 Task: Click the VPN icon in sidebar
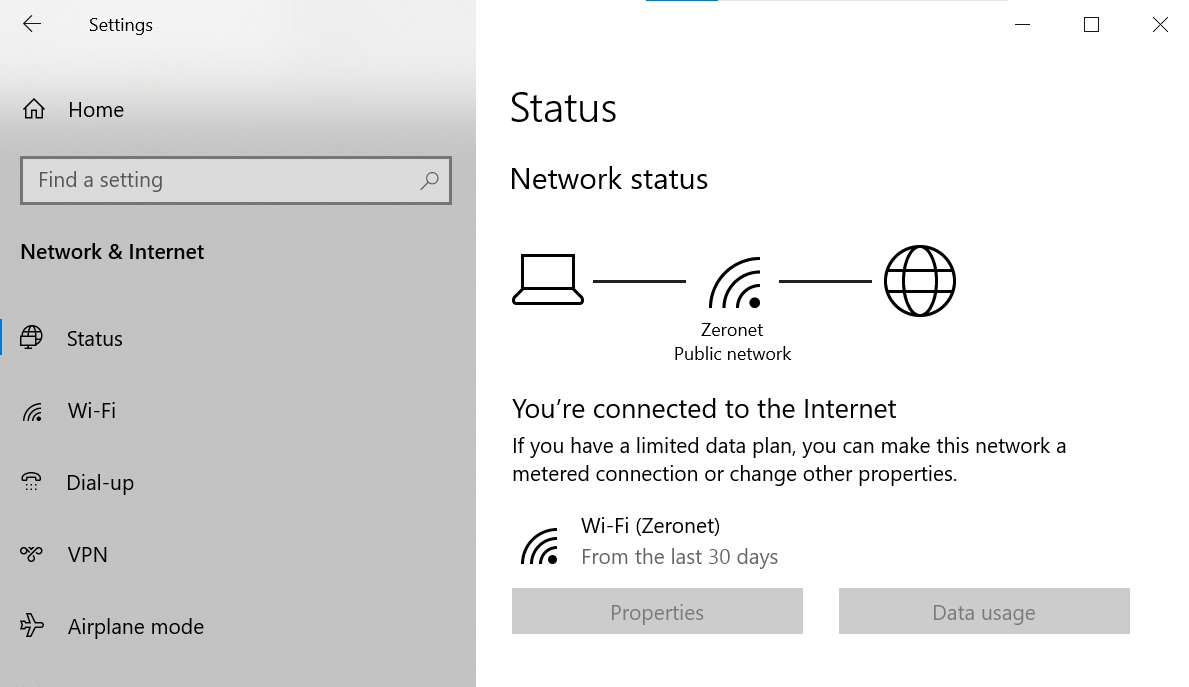tap(32, 554)
